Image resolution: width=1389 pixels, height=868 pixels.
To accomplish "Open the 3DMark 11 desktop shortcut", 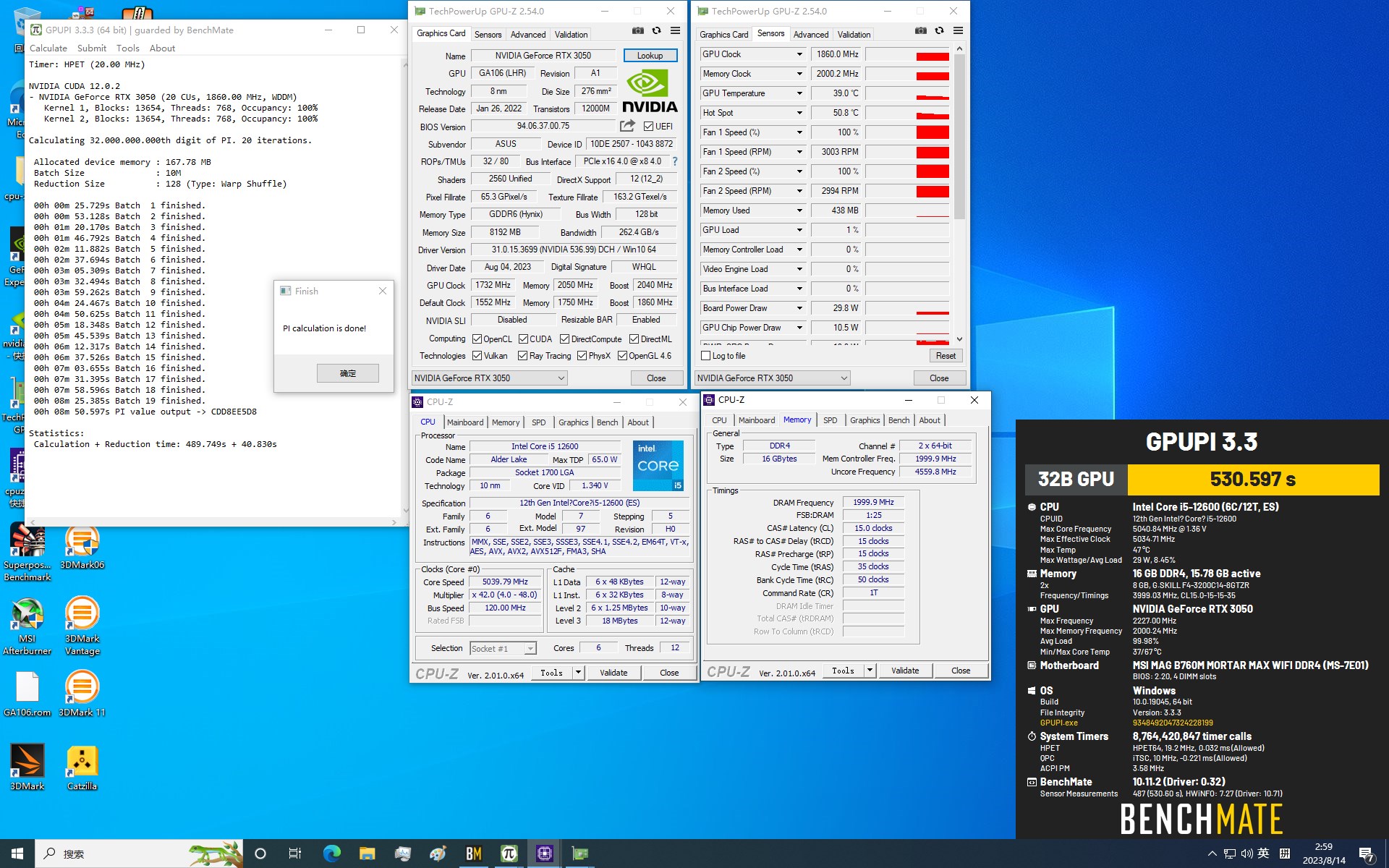I will [x=82, y=693].
